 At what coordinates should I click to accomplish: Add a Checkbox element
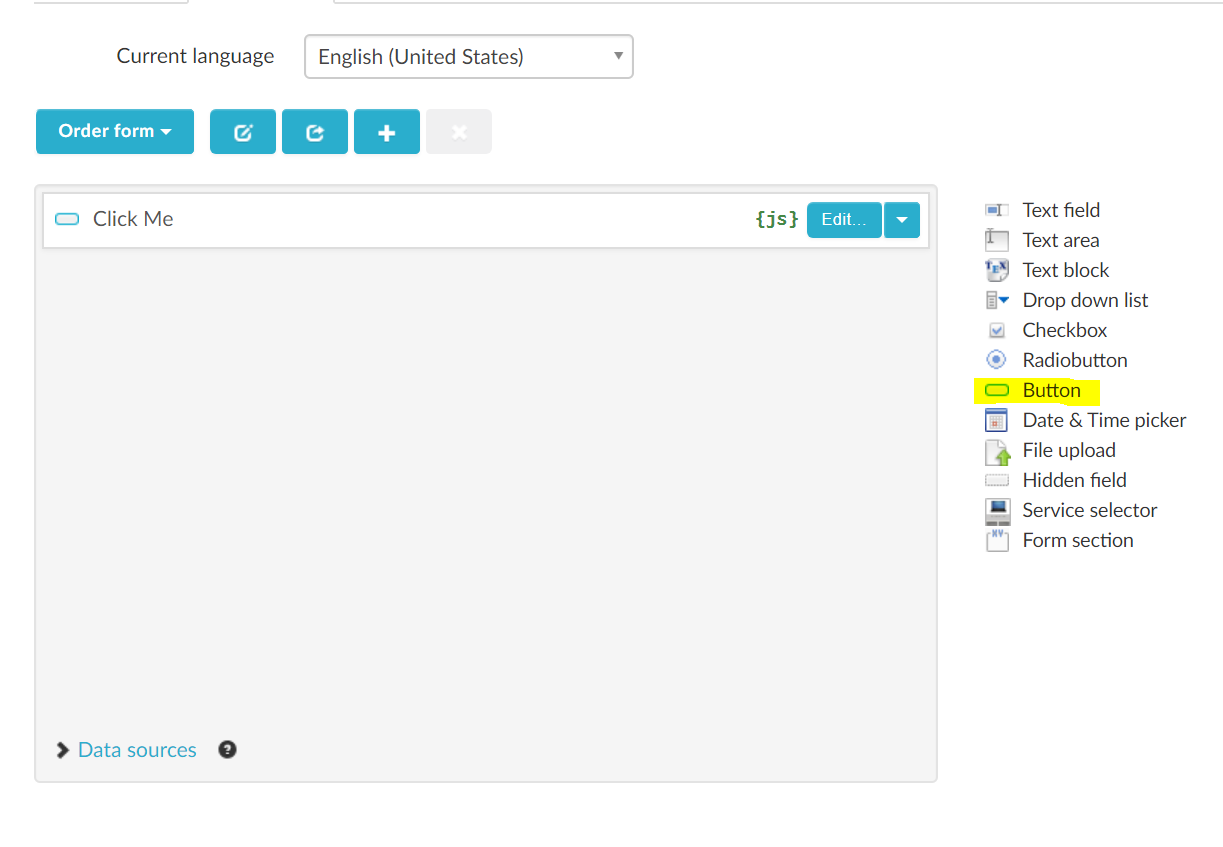pyautogui.click(x=1063, y=330)
